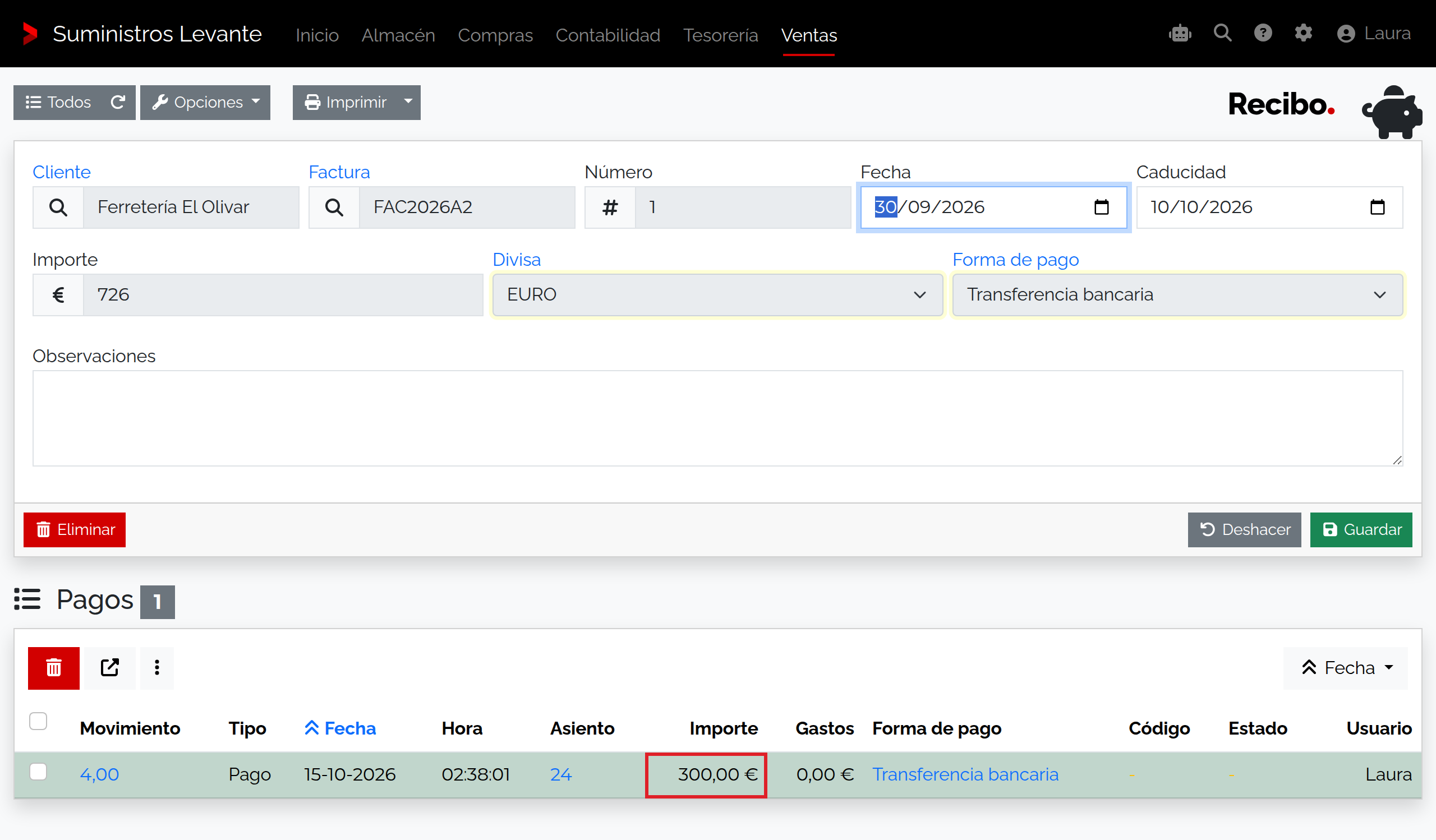Click the Cliente search magnifier icon
Image resolution: width=1436 pixels, height=840 pixels.
pos(58,207)
